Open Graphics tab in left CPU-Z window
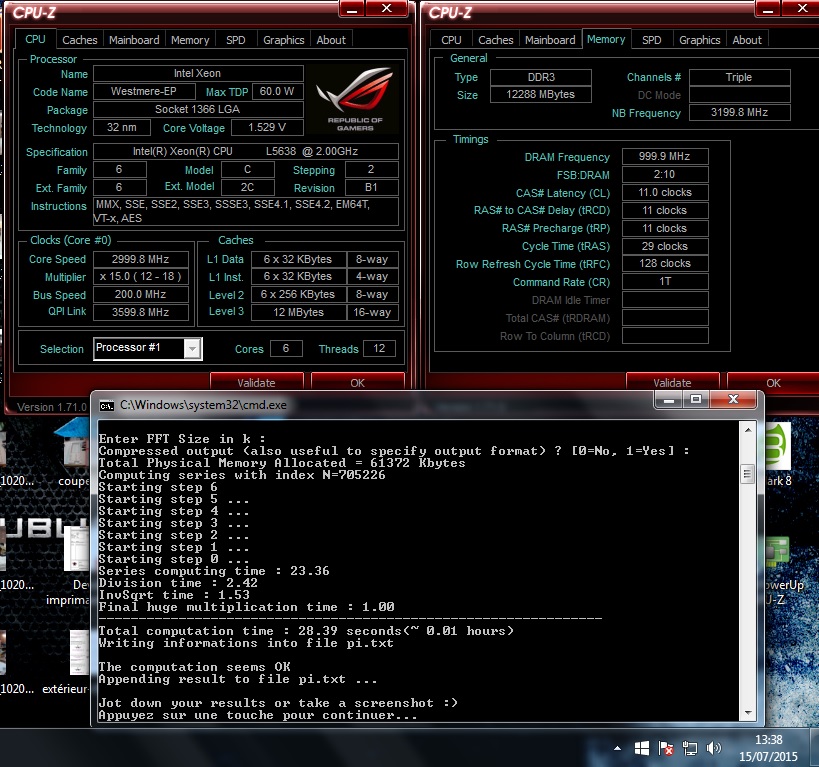This screenshot has height=767, width=819. [284, 40]
